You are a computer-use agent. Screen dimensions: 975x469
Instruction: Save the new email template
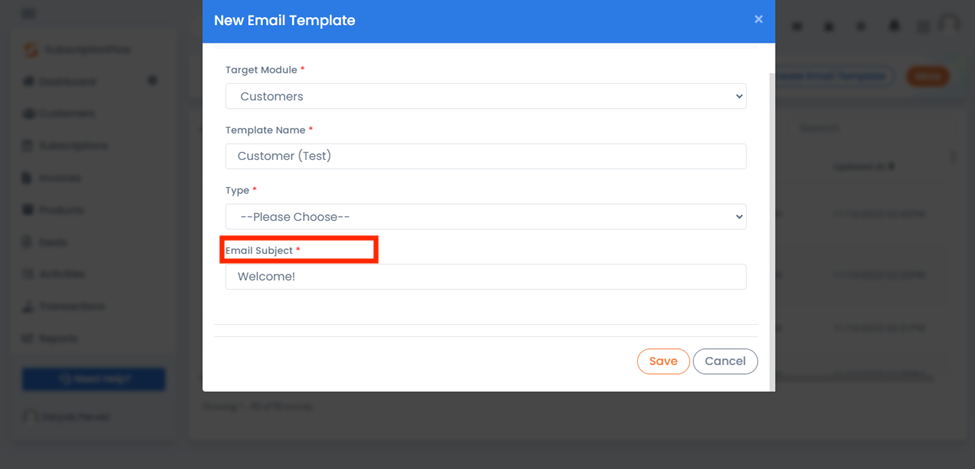point(663,361)
